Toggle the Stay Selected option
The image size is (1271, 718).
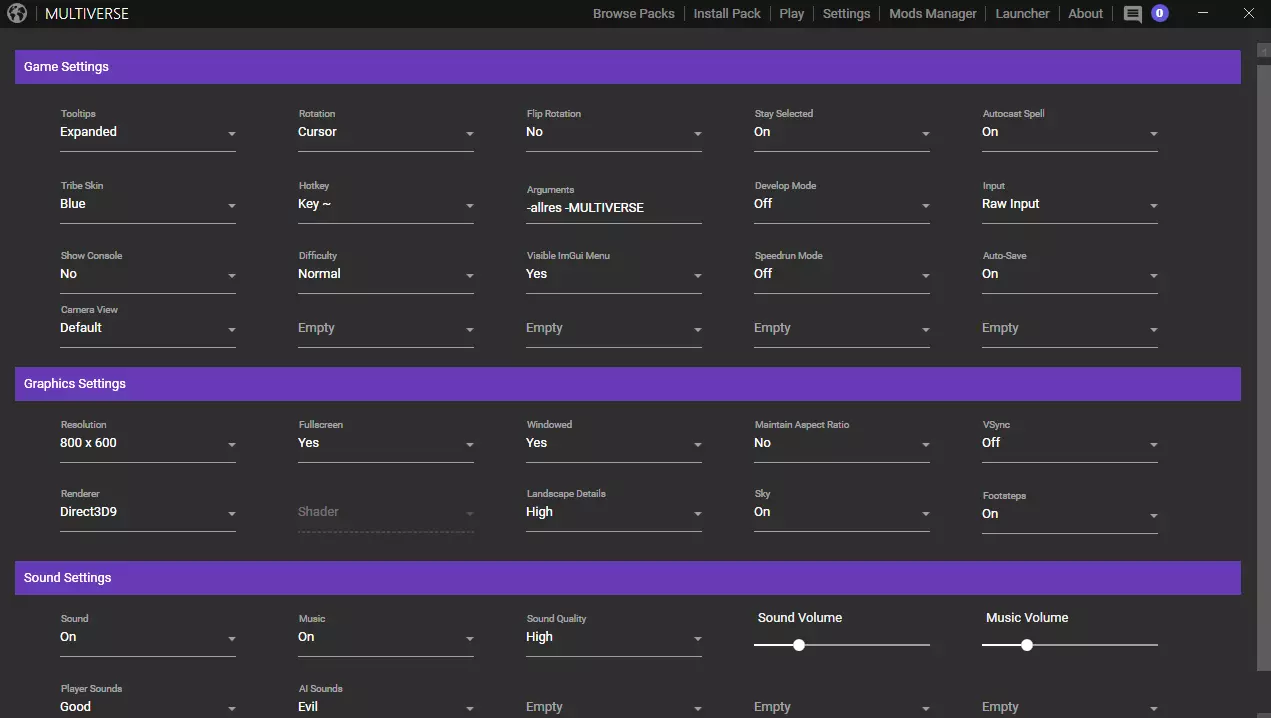[842, 132]
